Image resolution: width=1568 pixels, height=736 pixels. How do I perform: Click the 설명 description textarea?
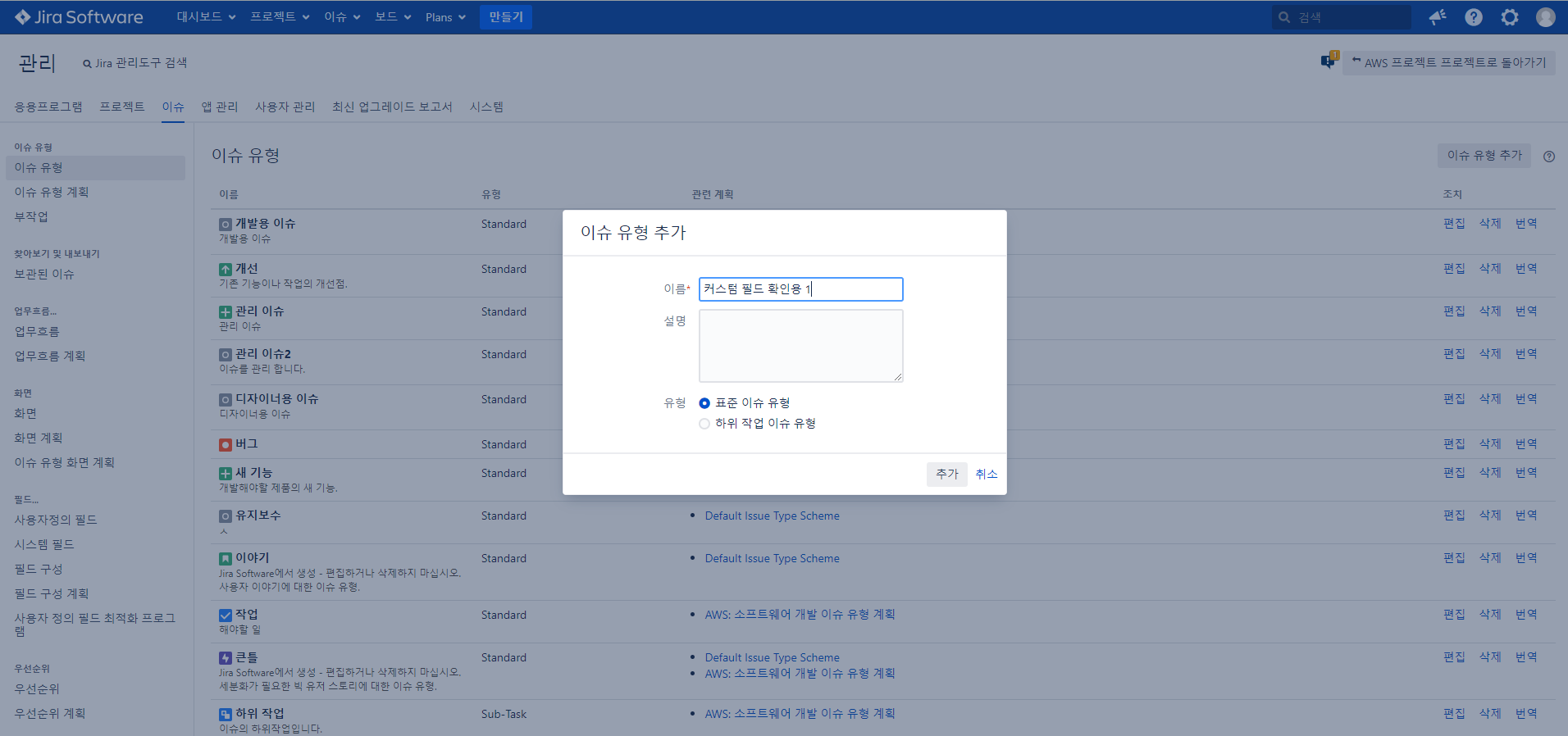click(800, 346)
